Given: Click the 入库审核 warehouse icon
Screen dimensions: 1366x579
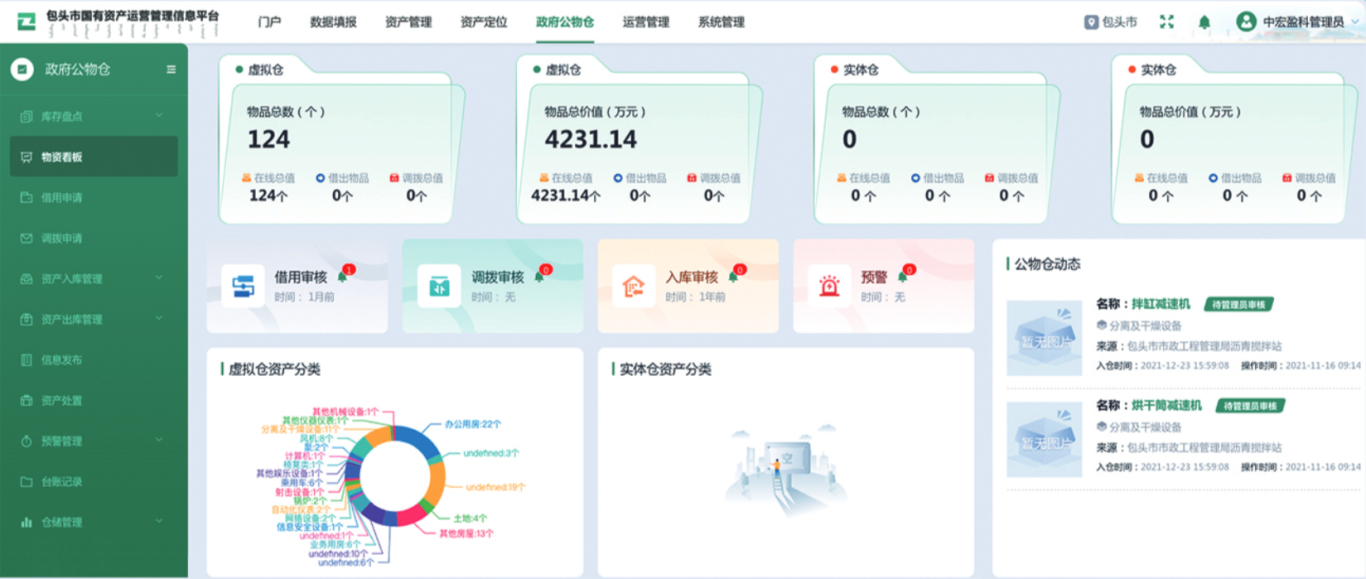Looking at the screenshot, I should [x=634, y=286].
